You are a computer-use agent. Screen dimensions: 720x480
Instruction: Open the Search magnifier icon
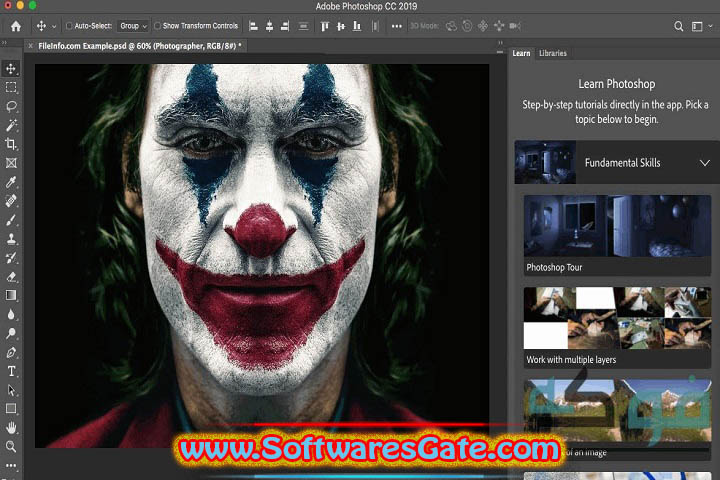click(x=678, y=26)
